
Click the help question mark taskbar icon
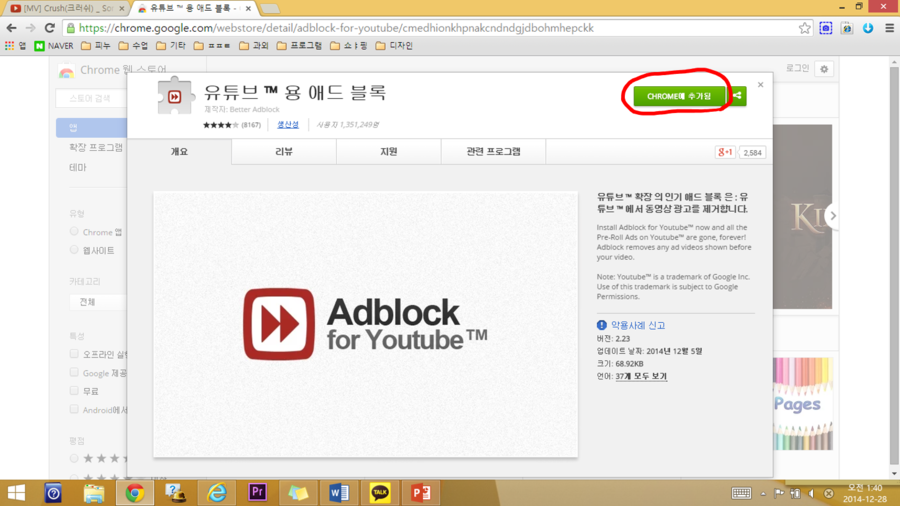[x=53, y=493]
